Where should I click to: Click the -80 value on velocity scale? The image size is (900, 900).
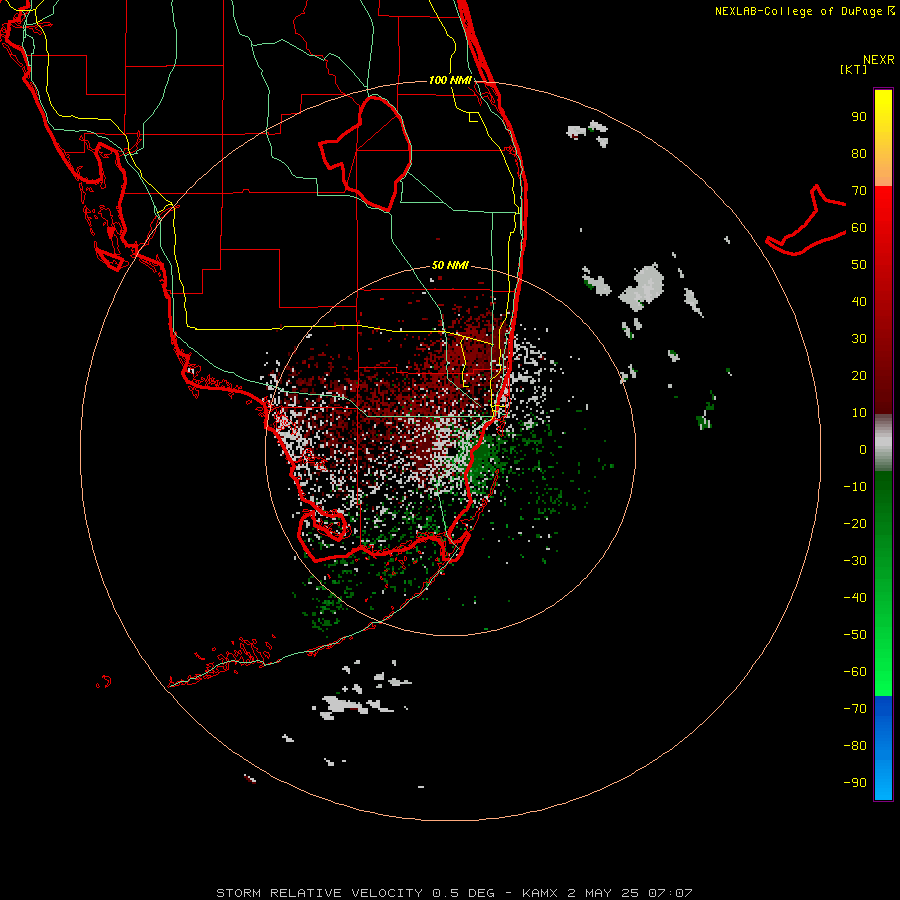pos(855,746)
